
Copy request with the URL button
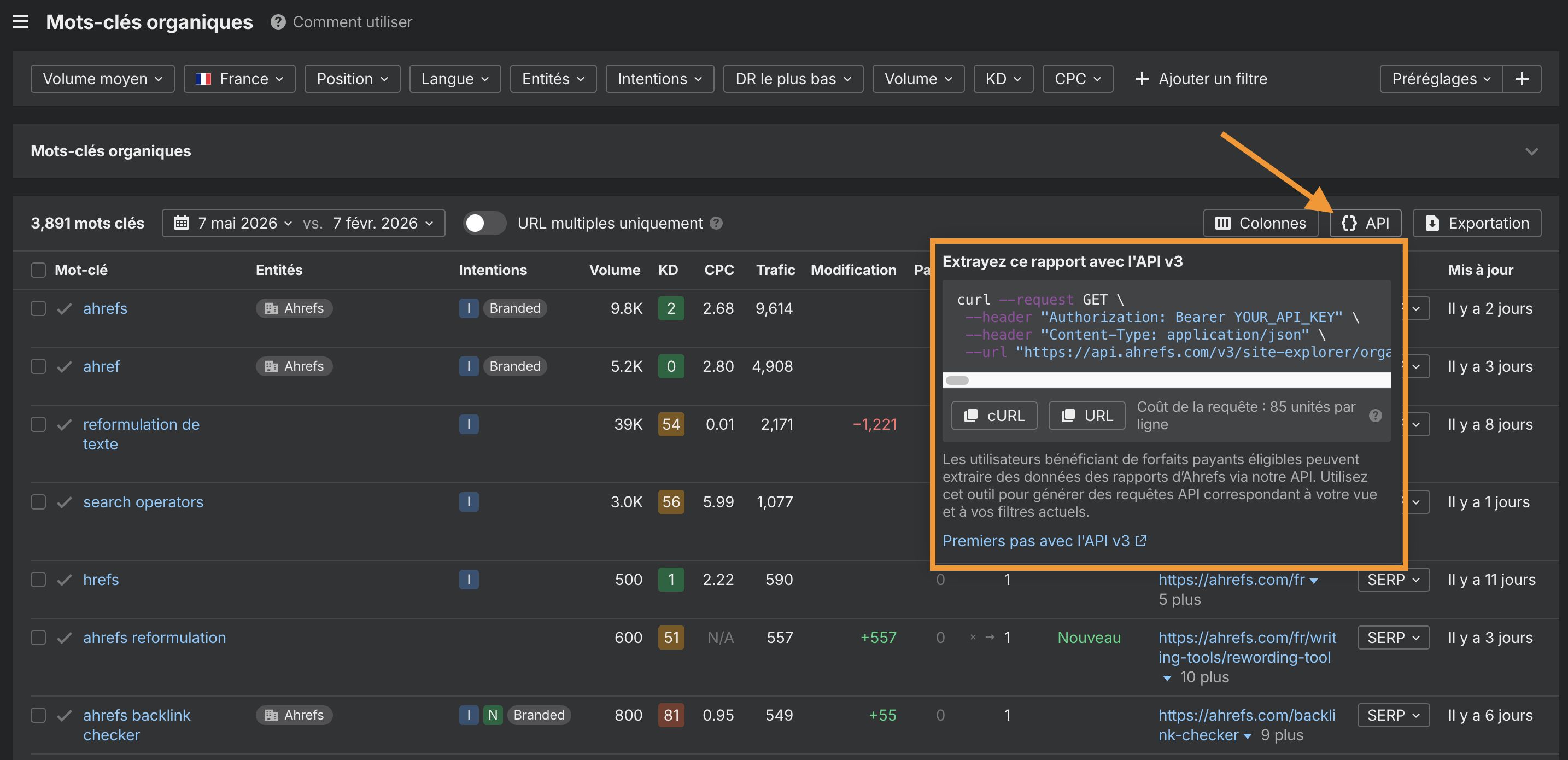(x=1086, y=416)
